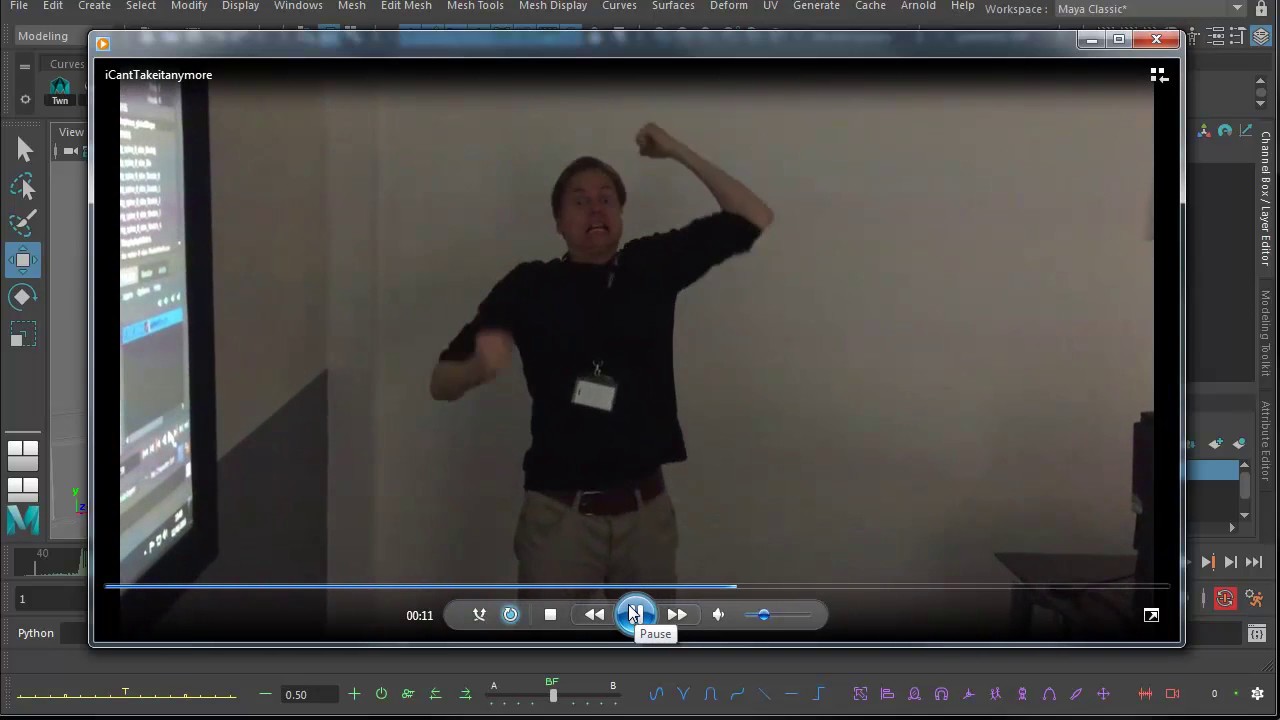Open the Edit Mesh menu
The width and height of the screenshot is (1280, 720).
(406, 6)
